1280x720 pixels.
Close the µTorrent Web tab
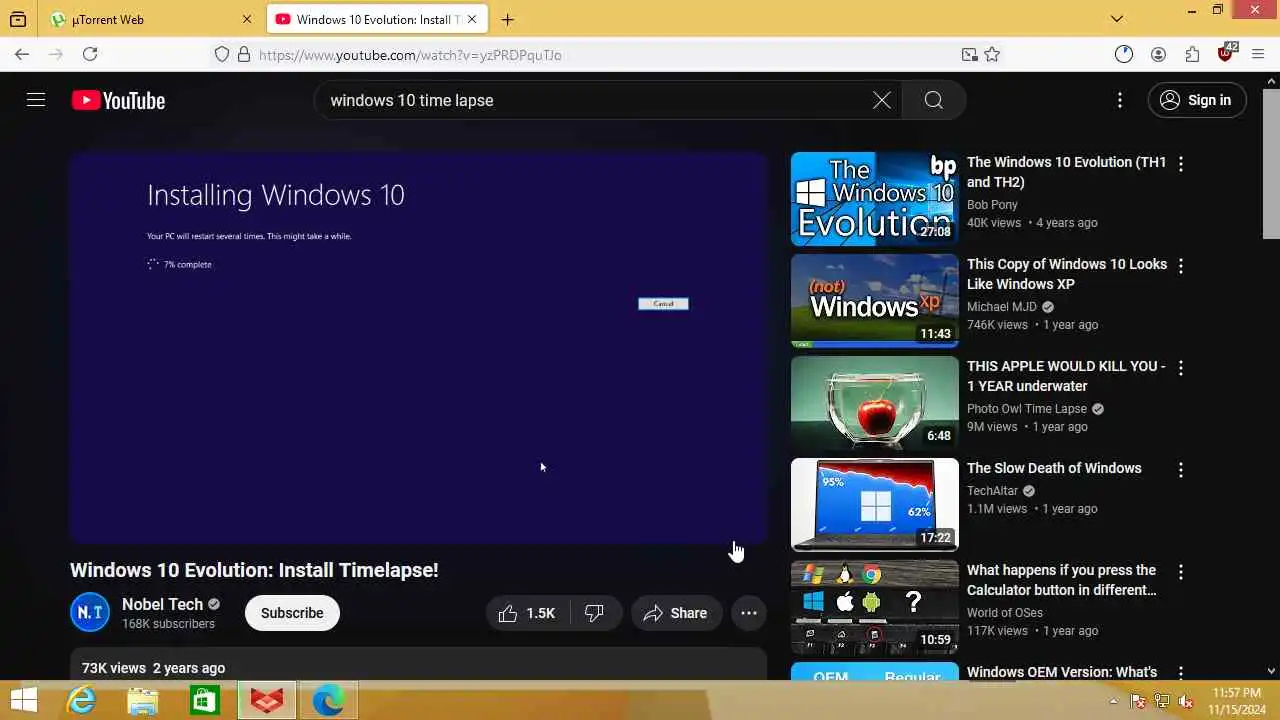[247, 19]
